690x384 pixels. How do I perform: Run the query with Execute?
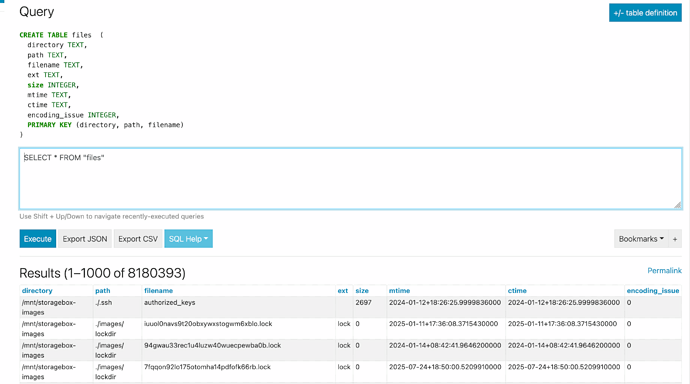37,238
